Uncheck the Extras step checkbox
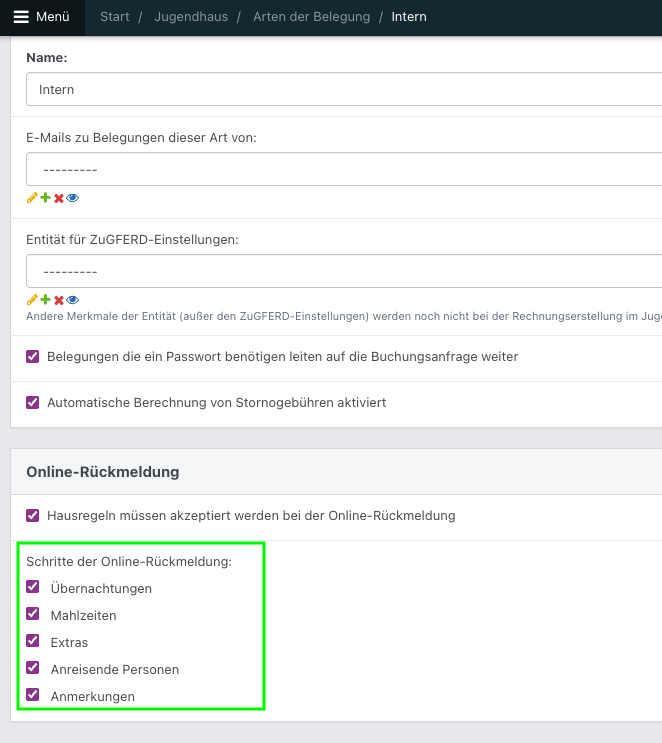The width and height of the screenshot is (662, 743). click(33, 641)
